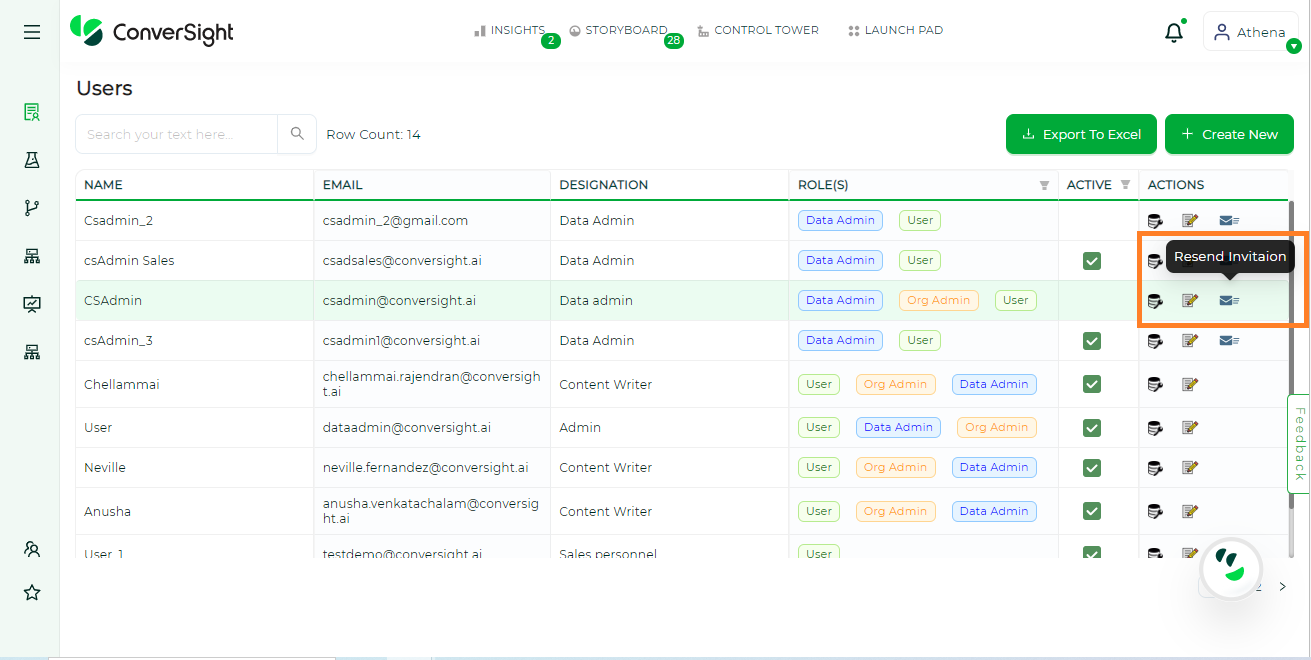Disable the Active checkbox for Neville
The width and height of the screenshot is (1311, 660).
pos(1091,467)
